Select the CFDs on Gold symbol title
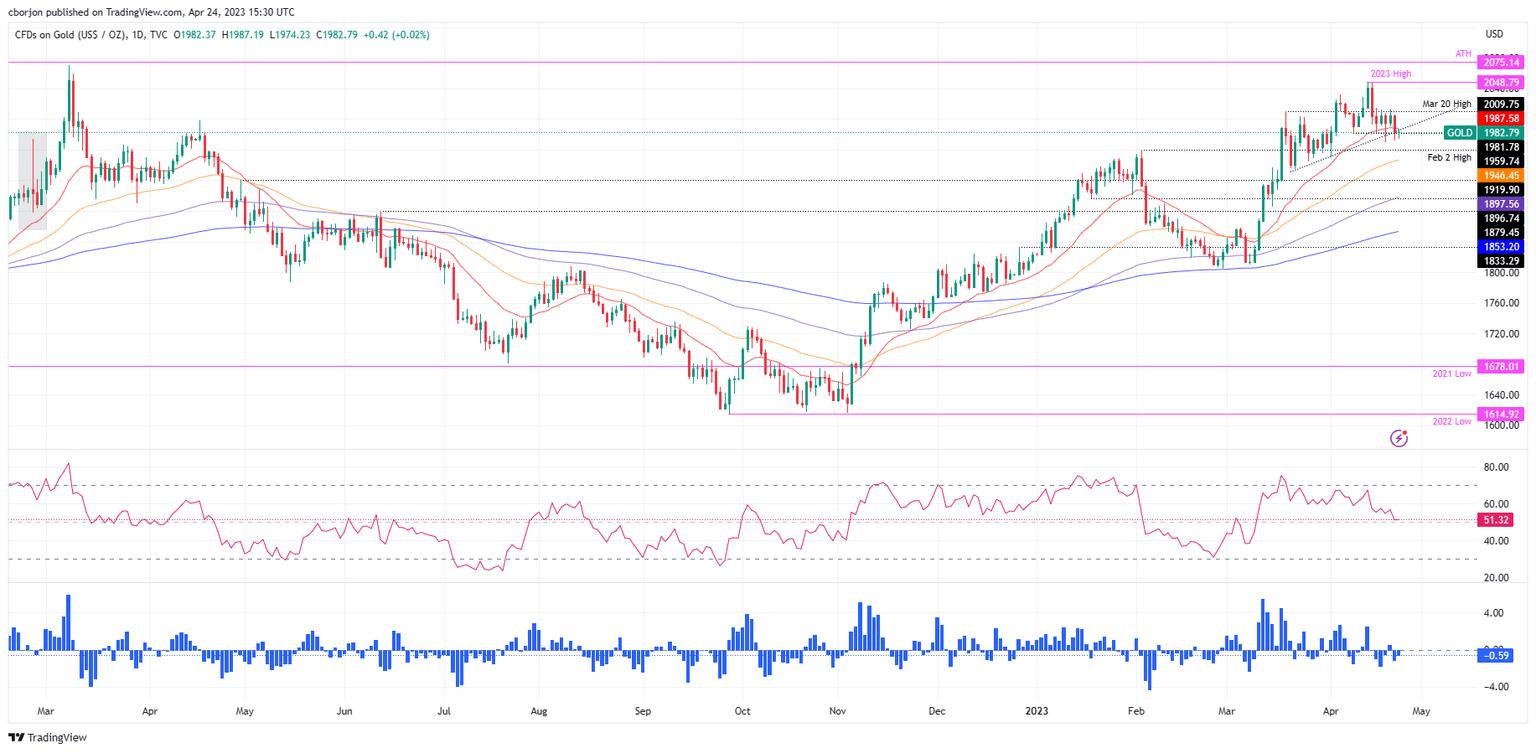This screenshot has width=1536, height=752. [70, 33]
